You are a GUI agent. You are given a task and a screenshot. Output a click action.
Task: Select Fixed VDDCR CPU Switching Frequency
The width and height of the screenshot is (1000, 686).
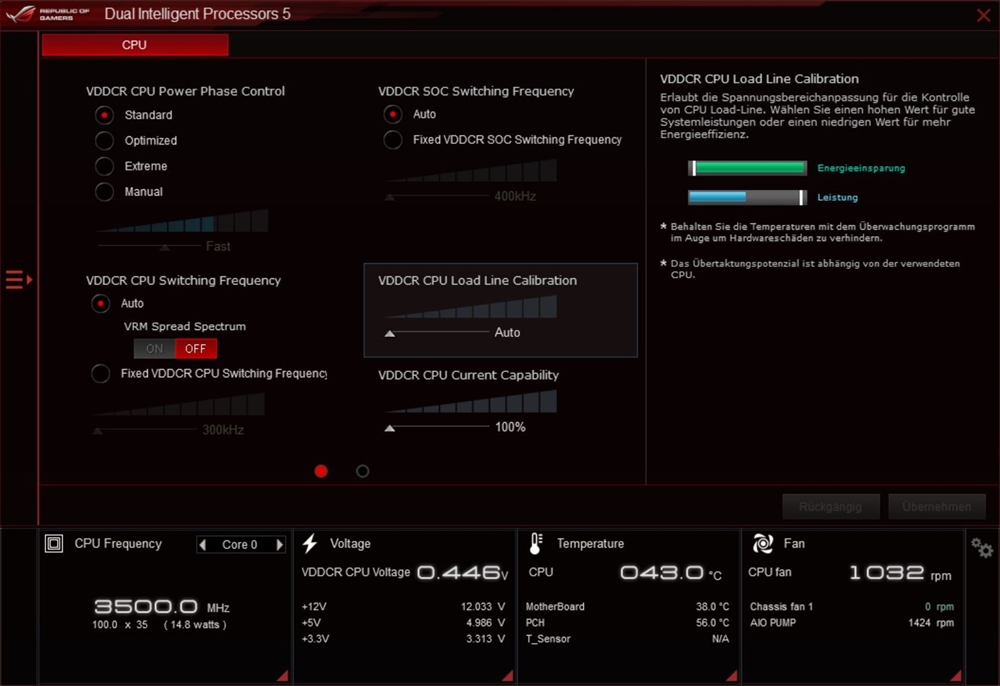pyautogui.click(x=100, y=373)
